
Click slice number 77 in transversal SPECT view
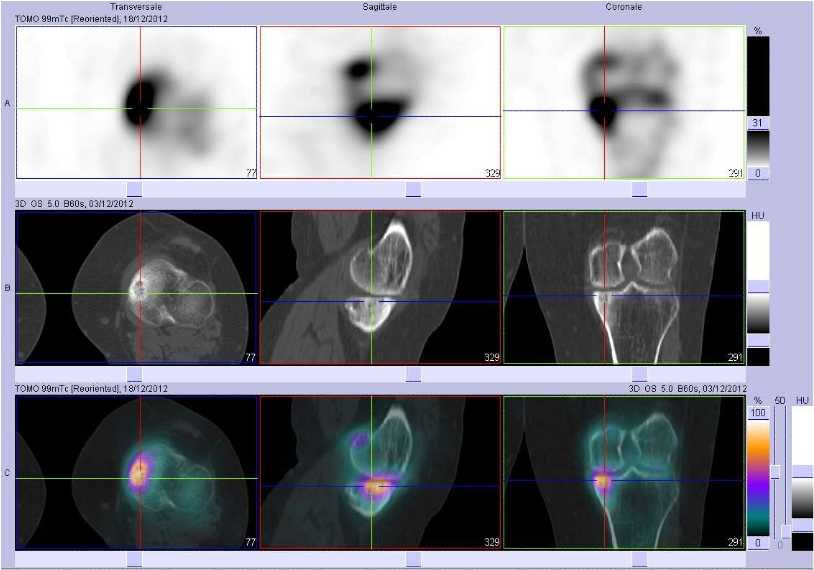click(x=251, y=172)
